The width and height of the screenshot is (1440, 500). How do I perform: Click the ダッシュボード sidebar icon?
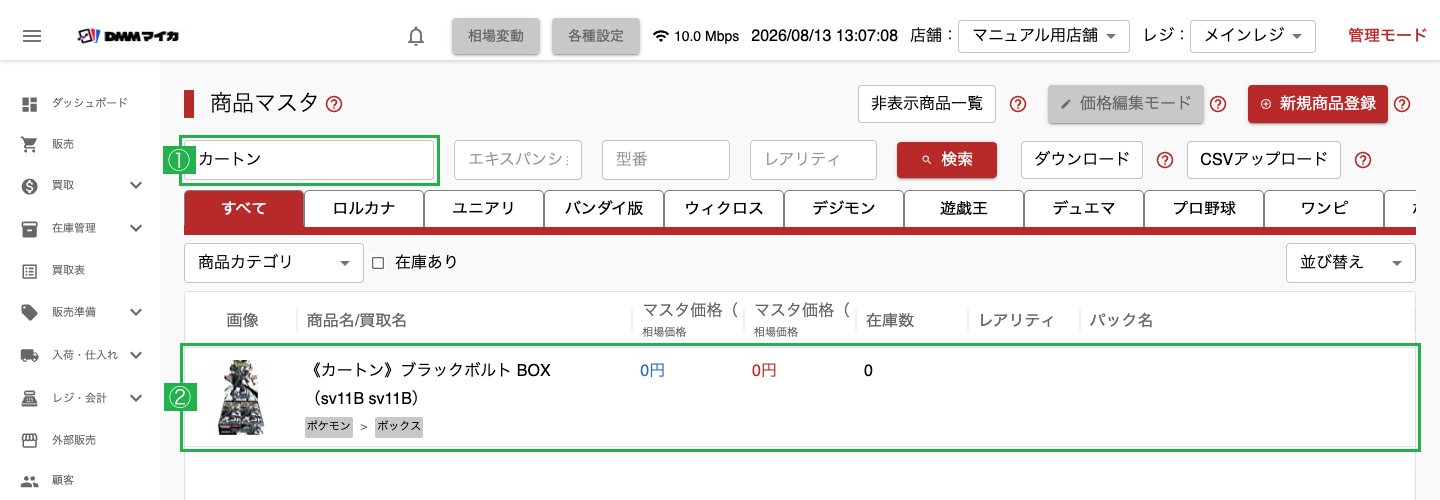(x=30, y=103)
